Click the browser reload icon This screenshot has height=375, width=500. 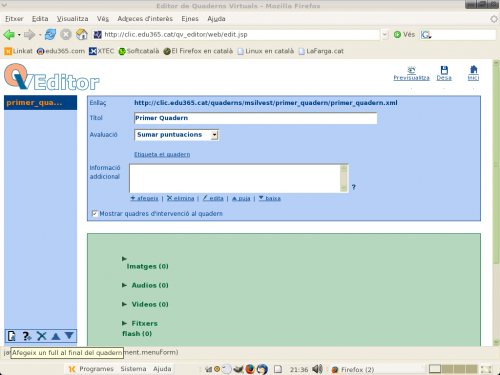coord(50,34)
